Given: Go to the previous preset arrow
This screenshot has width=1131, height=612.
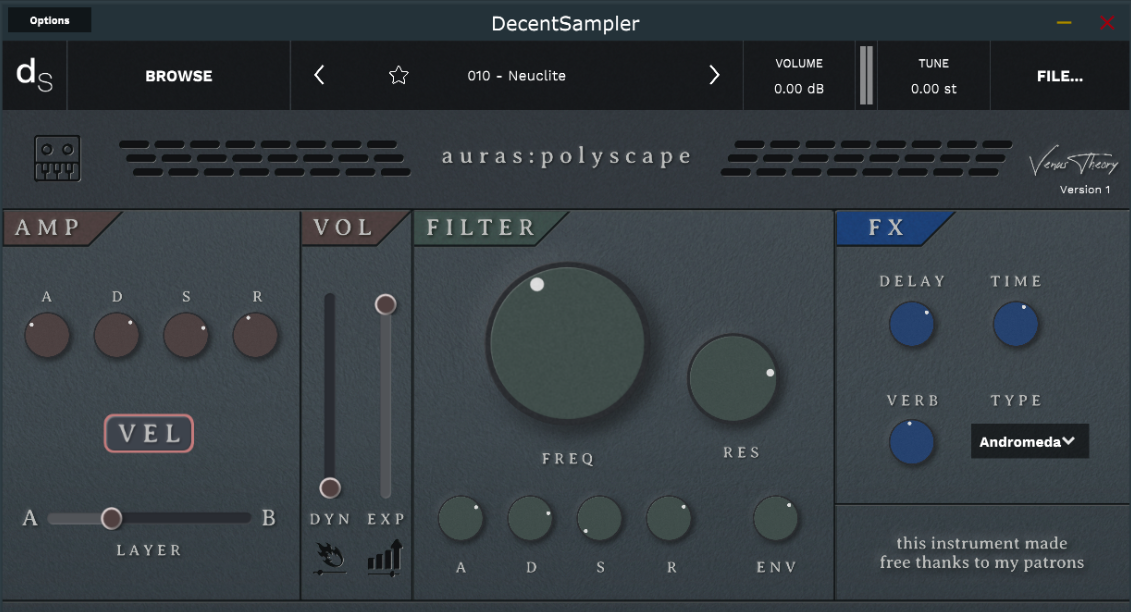Looking at the screenshot, I should click(x=319, y=75).
